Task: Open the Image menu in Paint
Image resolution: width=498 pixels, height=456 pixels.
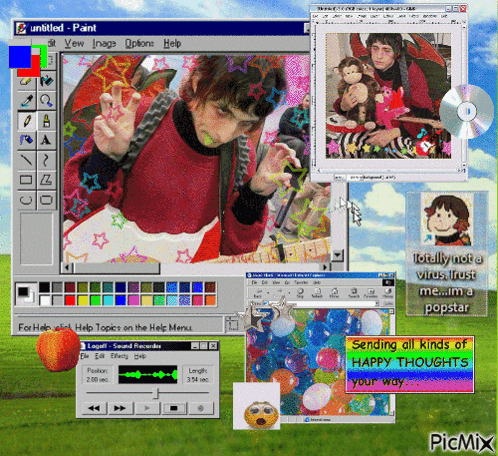Action: [x=104, y=43]
